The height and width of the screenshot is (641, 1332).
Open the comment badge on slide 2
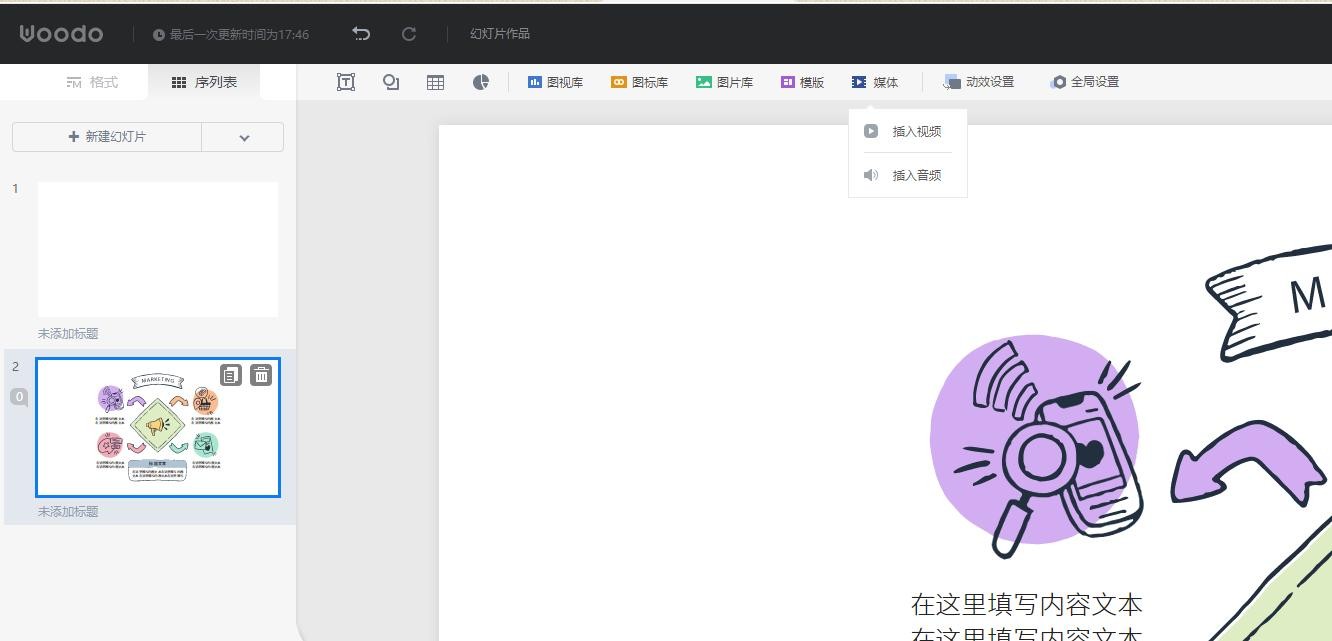pos(19,397)
